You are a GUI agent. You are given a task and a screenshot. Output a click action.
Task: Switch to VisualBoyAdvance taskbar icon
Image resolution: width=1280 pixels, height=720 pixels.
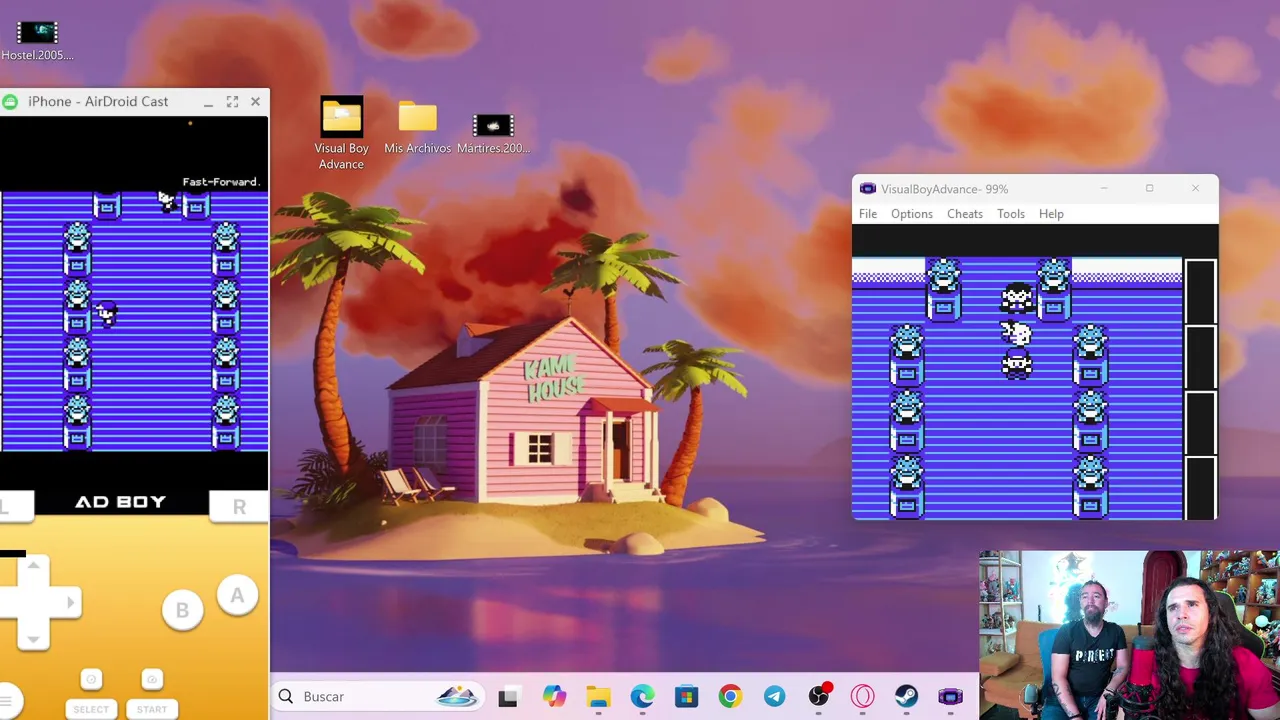pos(950,697)
